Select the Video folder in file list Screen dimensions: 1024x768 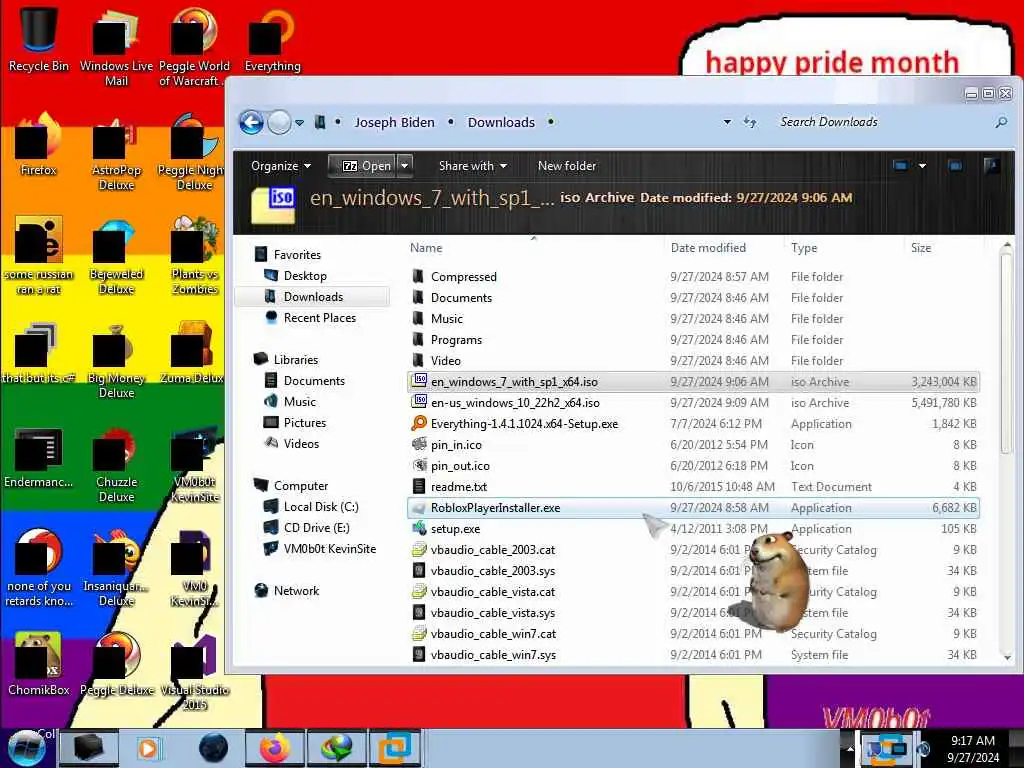click(x=693, y=360)
